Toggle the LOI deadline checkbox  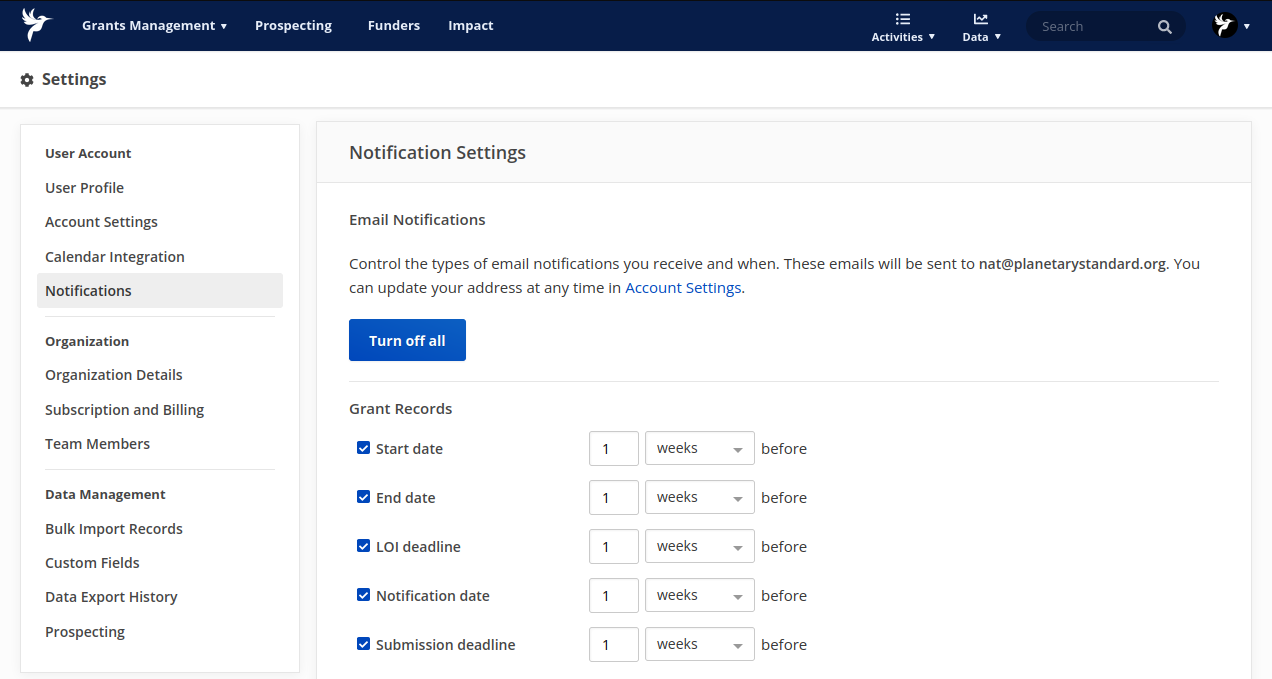point(364,546)
